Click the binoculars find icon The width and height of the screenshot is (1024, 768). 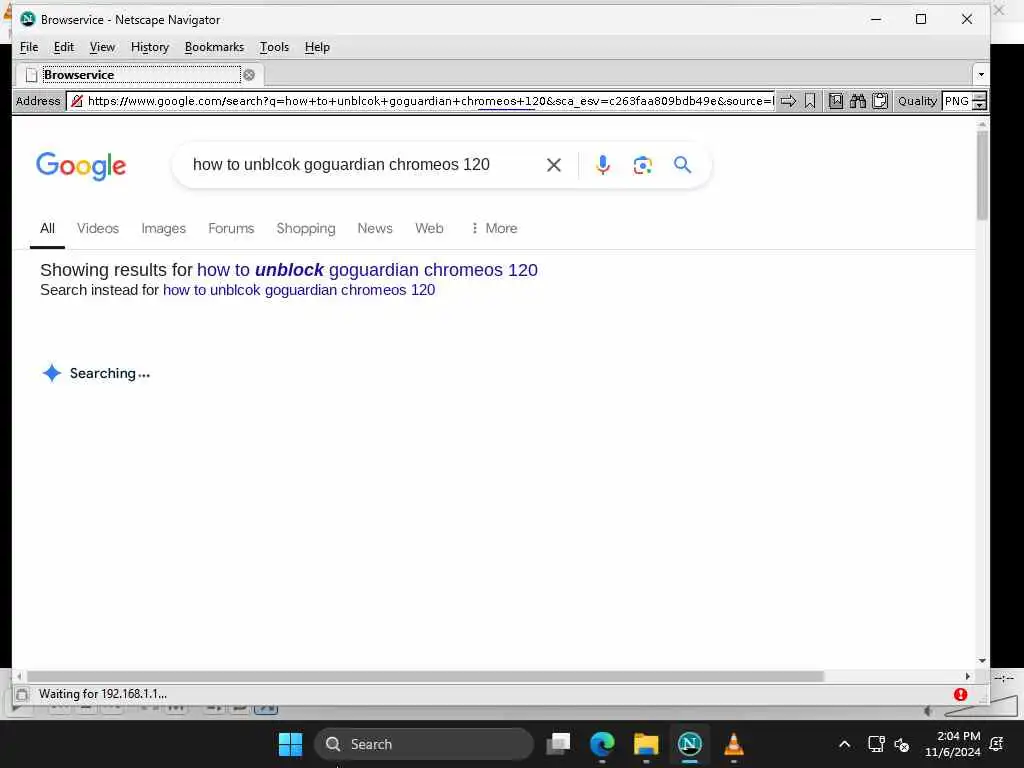coord(857,101)
